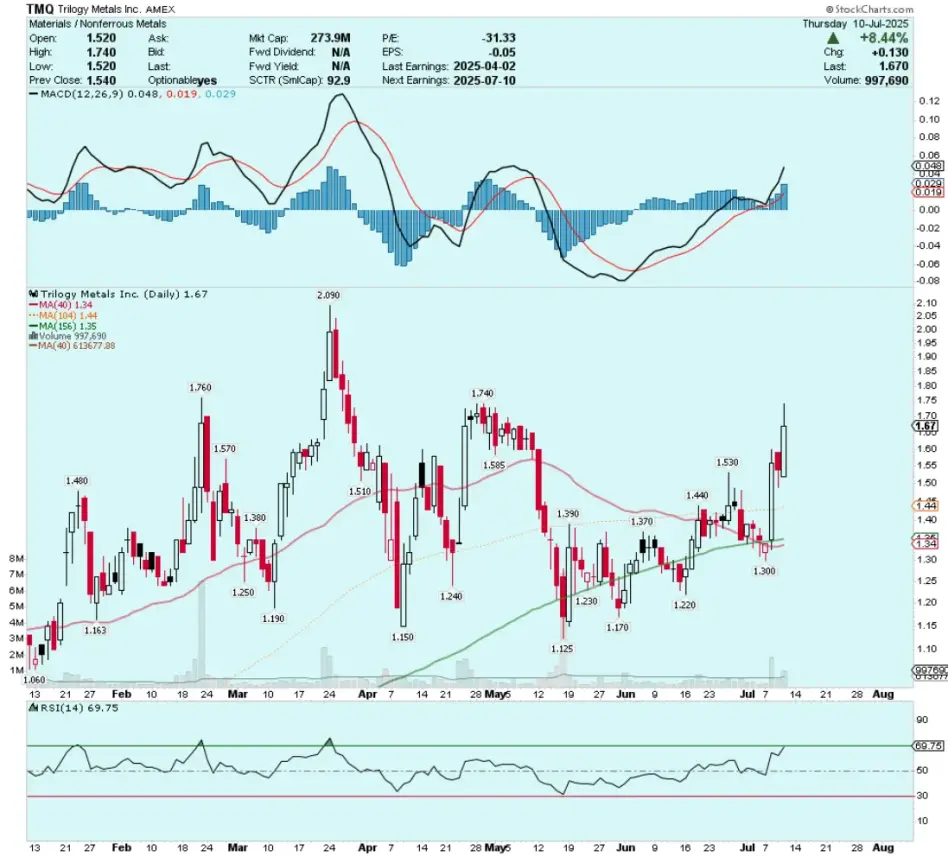Click the 1.370 June annotation

641,521
